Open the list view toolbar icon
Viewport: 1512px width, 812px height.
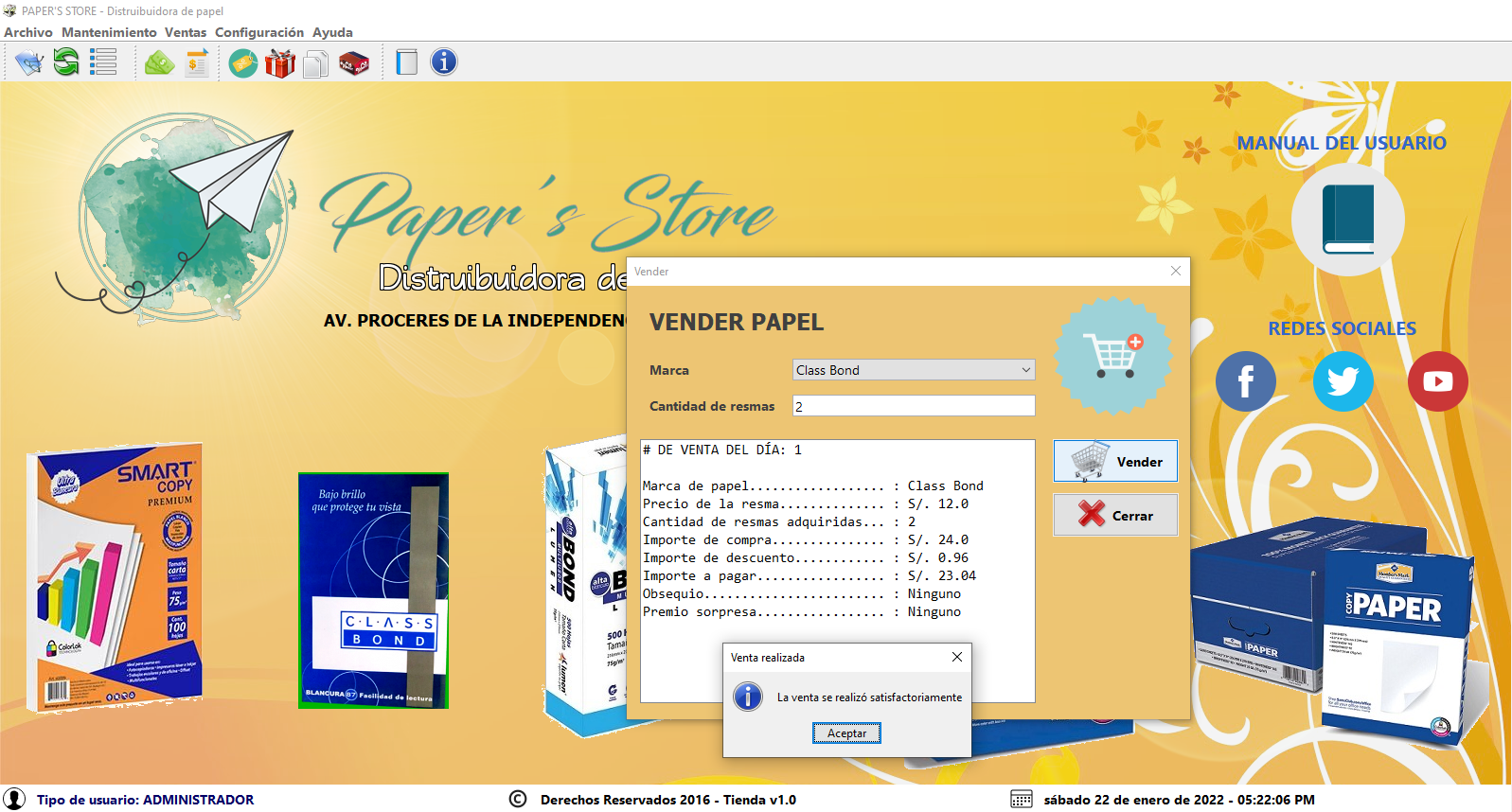pos(103,62)
